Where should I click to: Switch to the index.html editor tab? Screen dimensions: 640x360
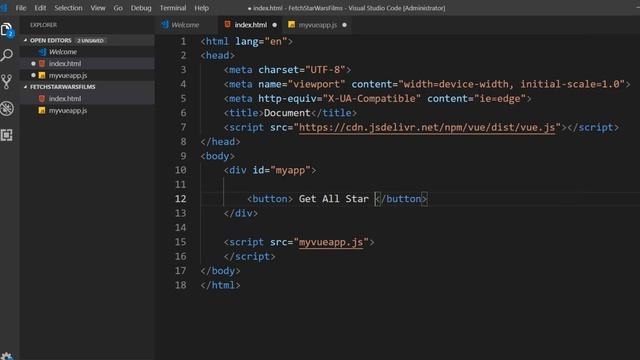pos(250,25)
